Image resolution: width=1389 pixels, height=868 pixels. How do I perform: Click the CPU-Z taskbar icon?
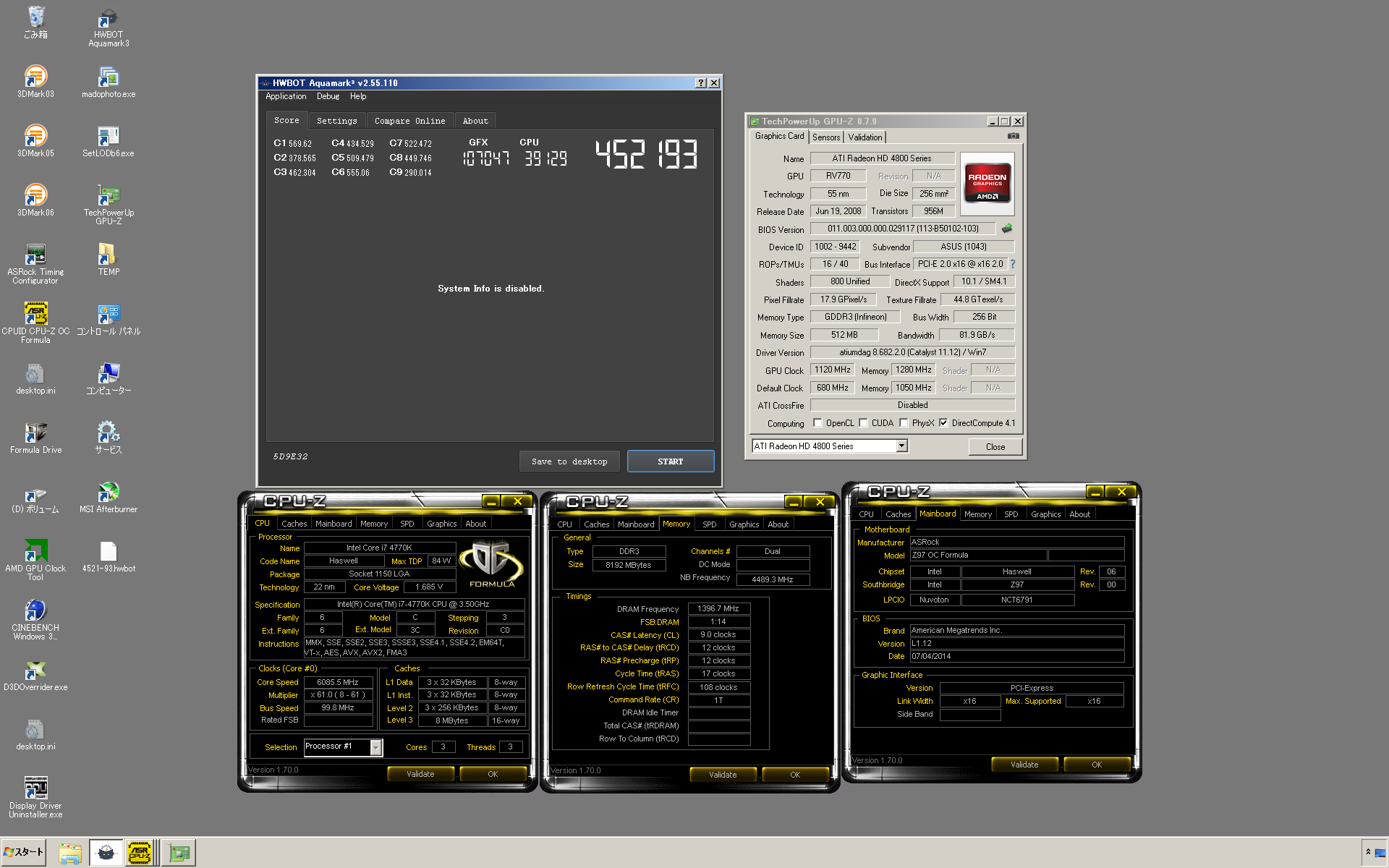(140, 853)
